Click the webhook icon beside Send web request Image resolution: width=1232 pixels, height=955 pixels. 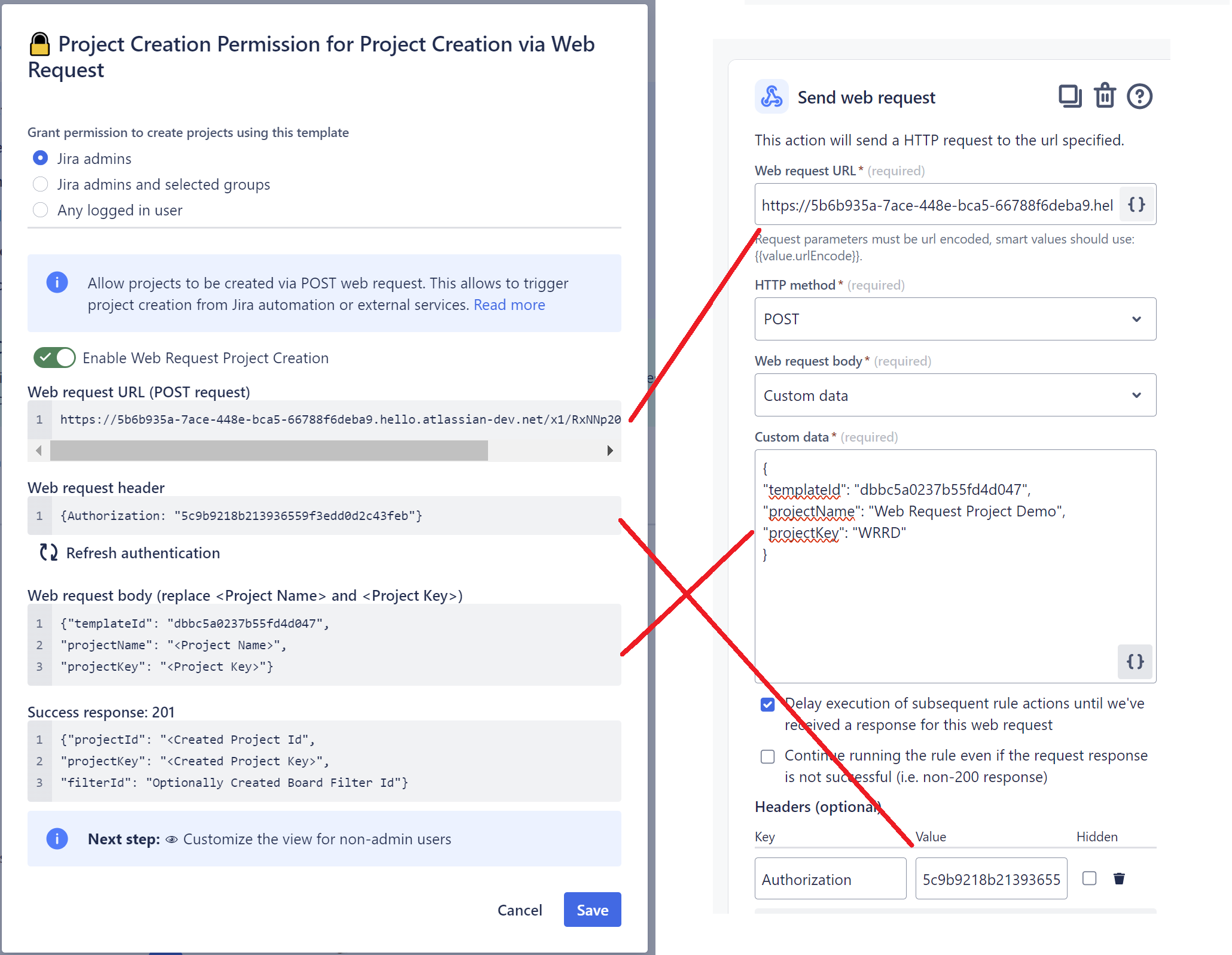coord(771,96)
